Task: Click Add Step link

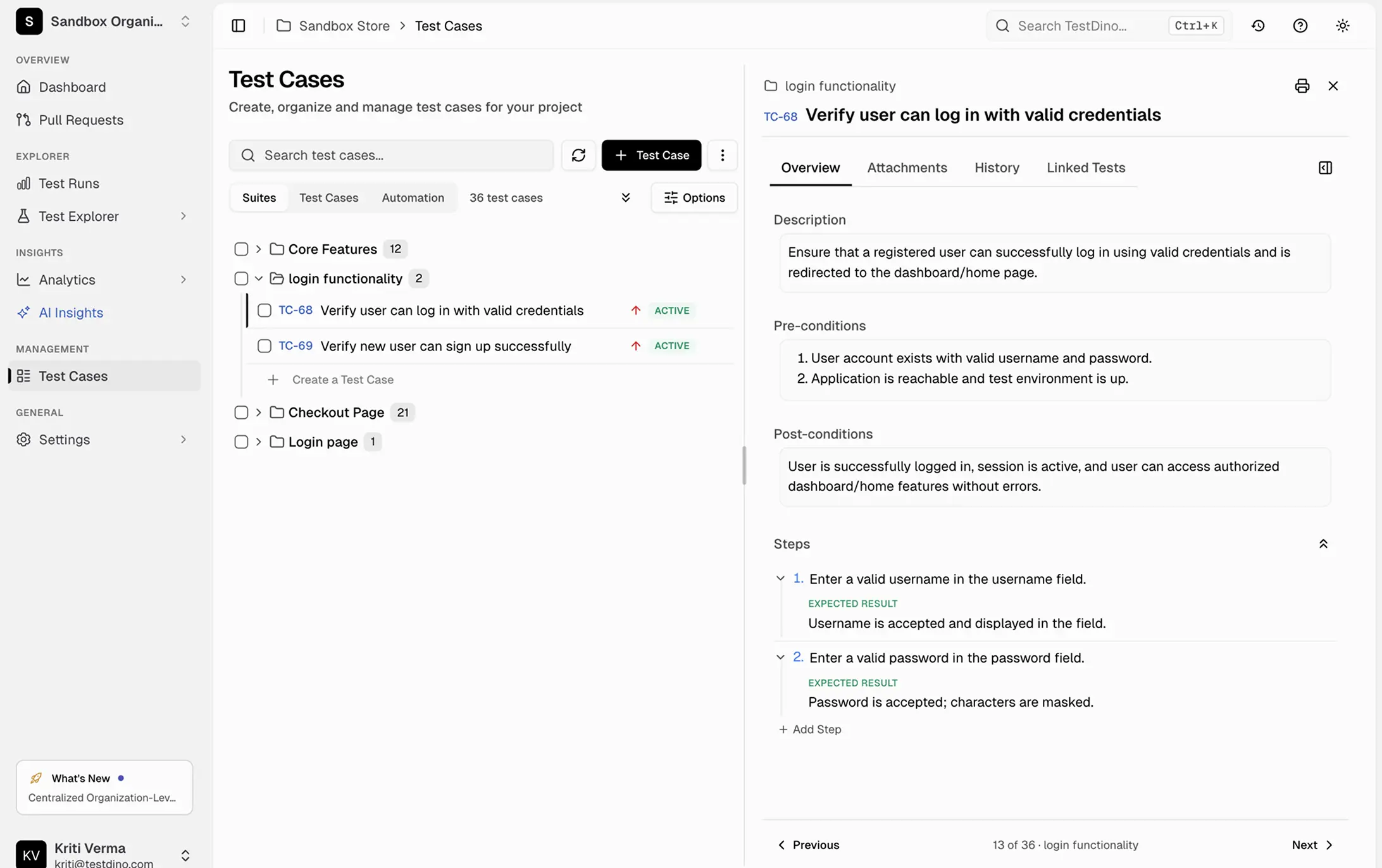Action: pos(809,729)
